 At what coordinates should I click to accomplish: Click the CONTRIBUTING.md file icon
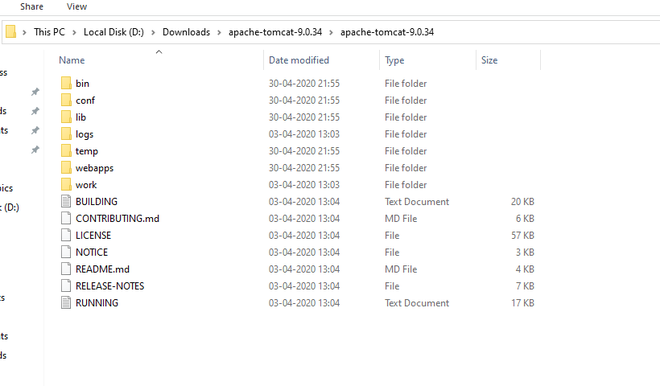click(66, 218)
